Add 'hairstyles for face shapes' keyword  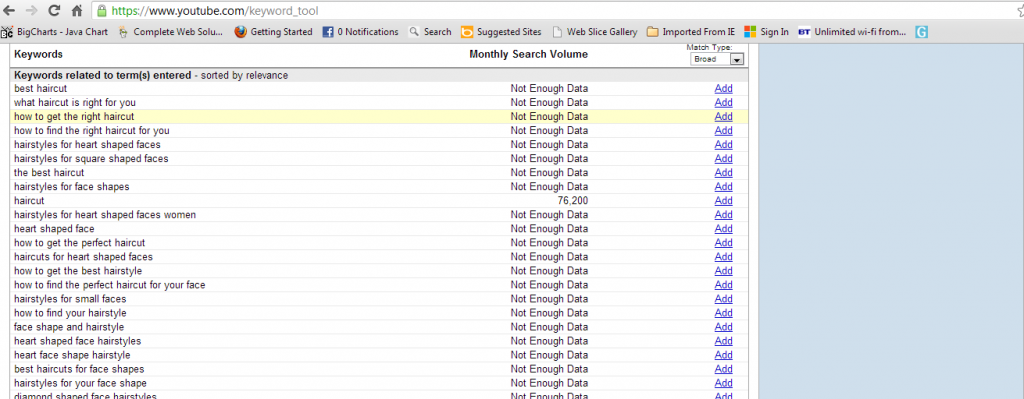tap(724, 187)
